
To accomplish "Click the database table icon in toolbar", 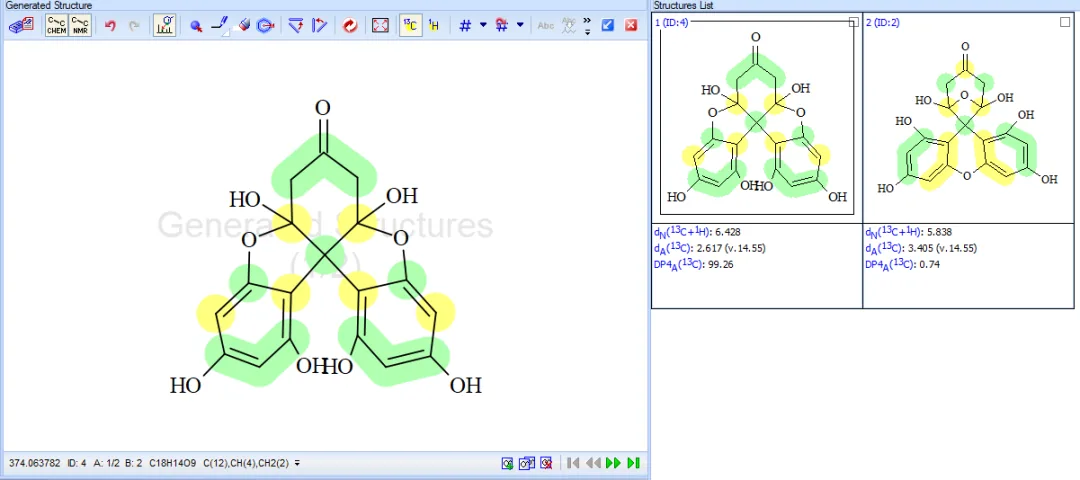I will point(22,25).
